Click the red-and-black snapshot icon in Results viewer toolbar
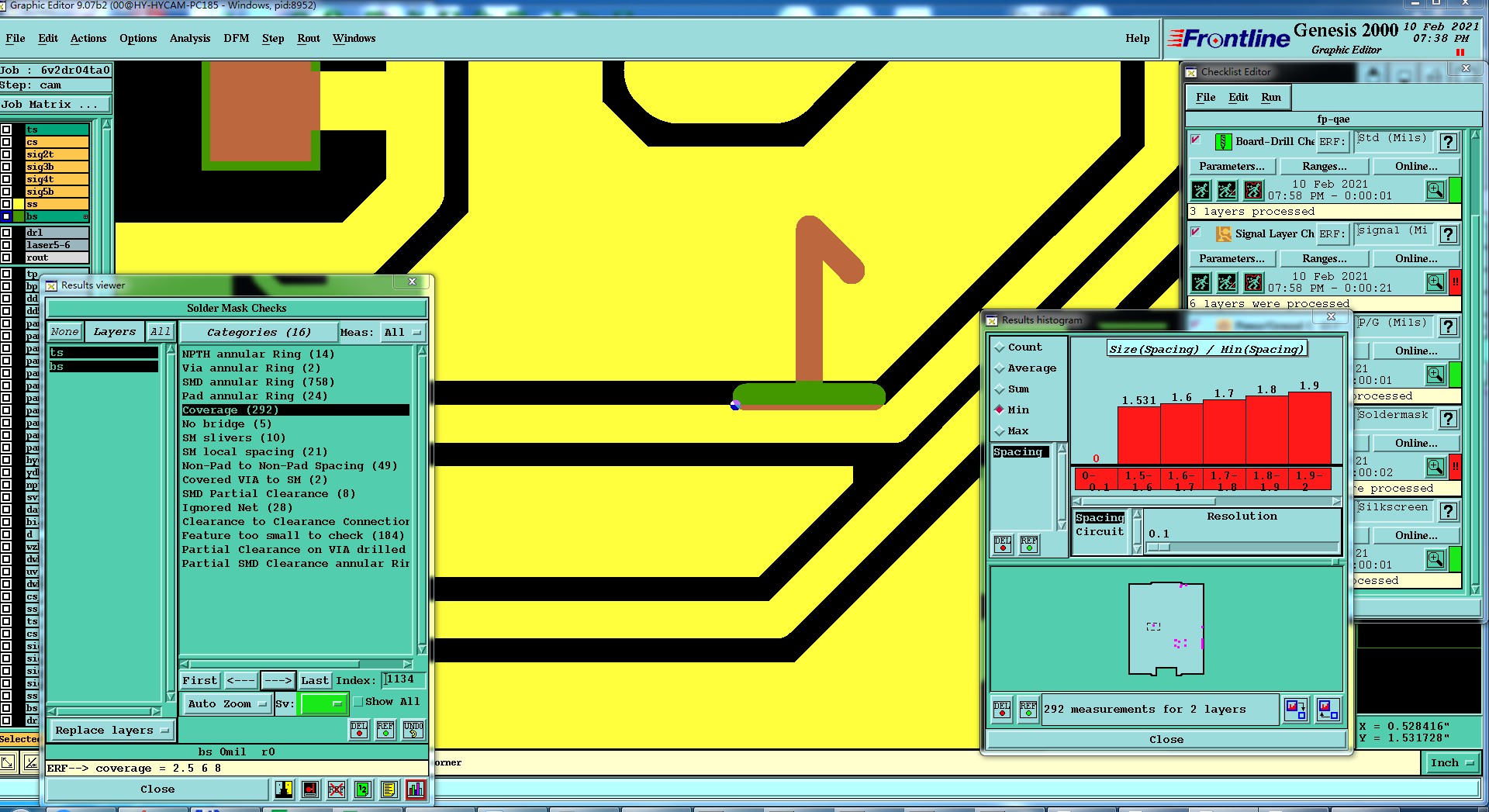The image size is (1489, 812). pyautogui.click(x=310, y=790)
